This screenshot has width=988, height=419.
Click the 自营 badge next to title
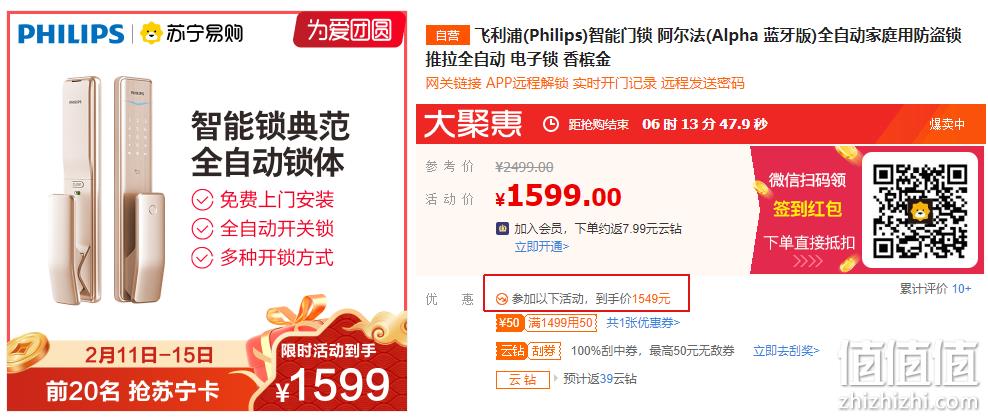[447, 35]
